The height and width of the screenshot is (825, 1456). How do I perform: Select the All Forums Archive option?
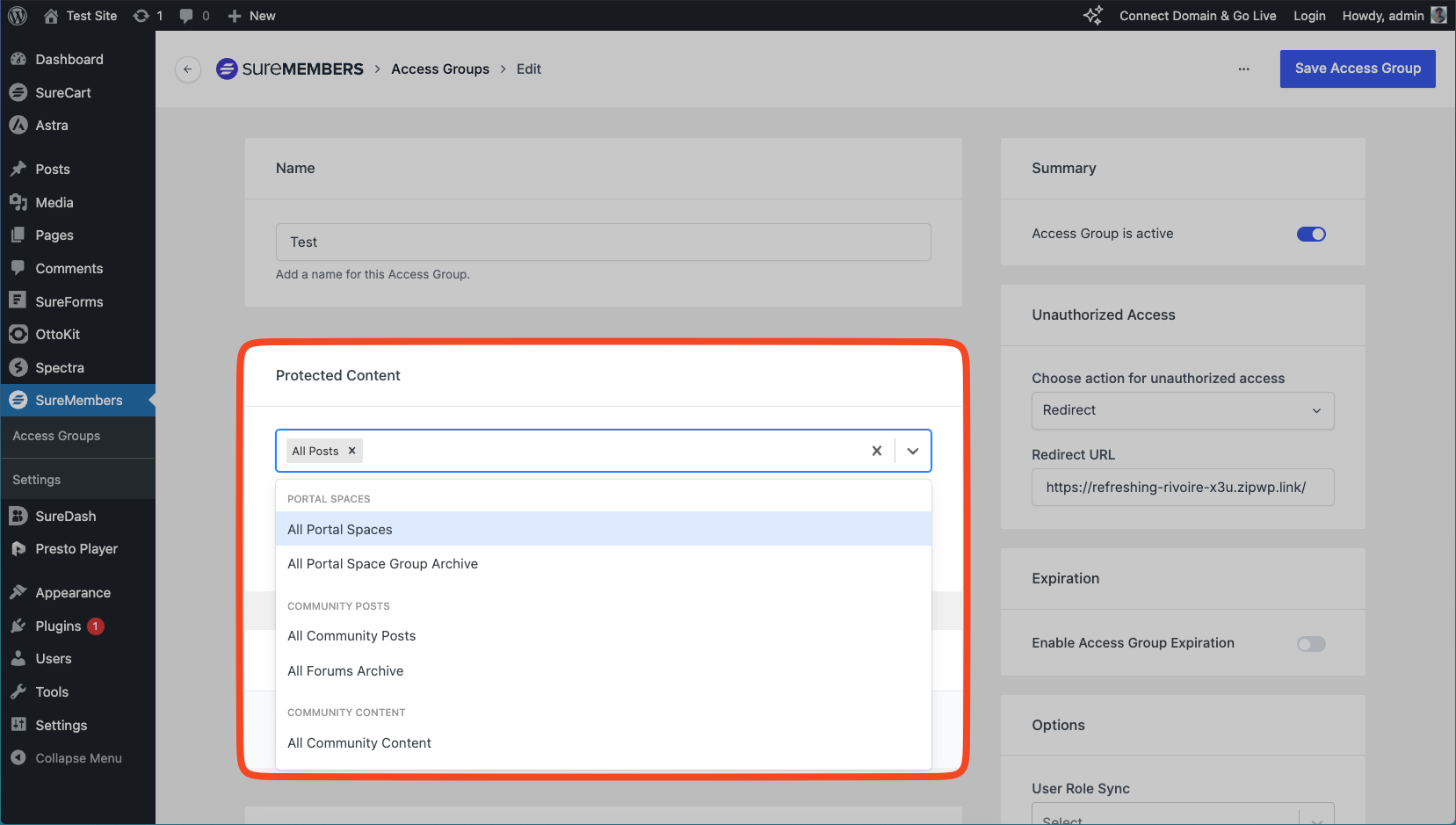(x=604, y=671)
